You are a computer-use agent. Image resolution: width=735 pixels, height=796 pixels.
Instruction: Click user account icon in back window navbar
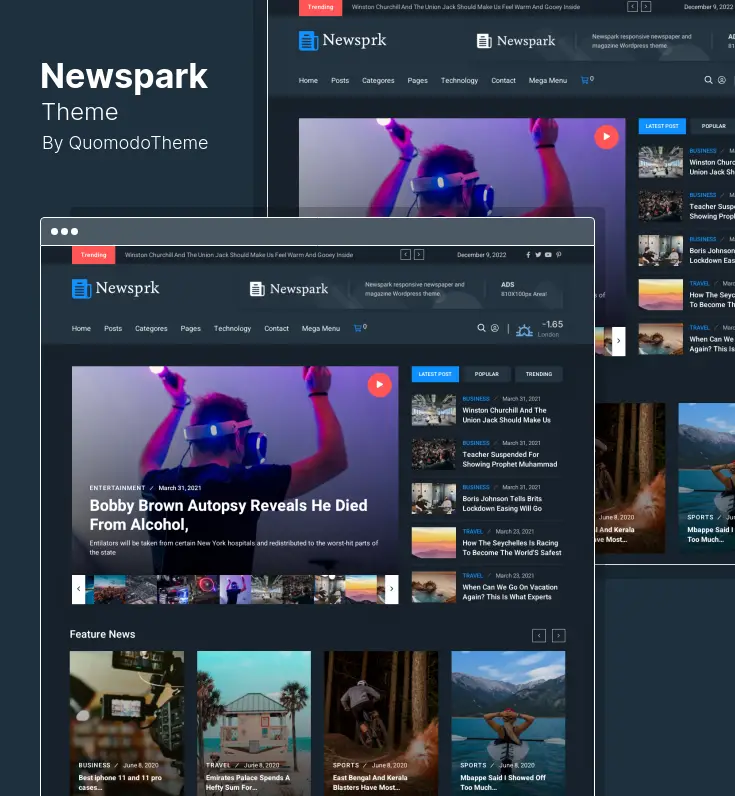tap(722, 80)
